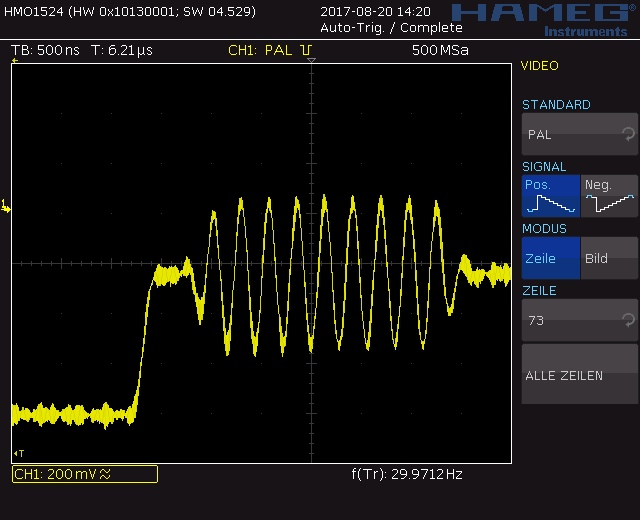Switch MODUS to Bild
Image resolution: width=640 pixels, height=520 pixels.
610,258
